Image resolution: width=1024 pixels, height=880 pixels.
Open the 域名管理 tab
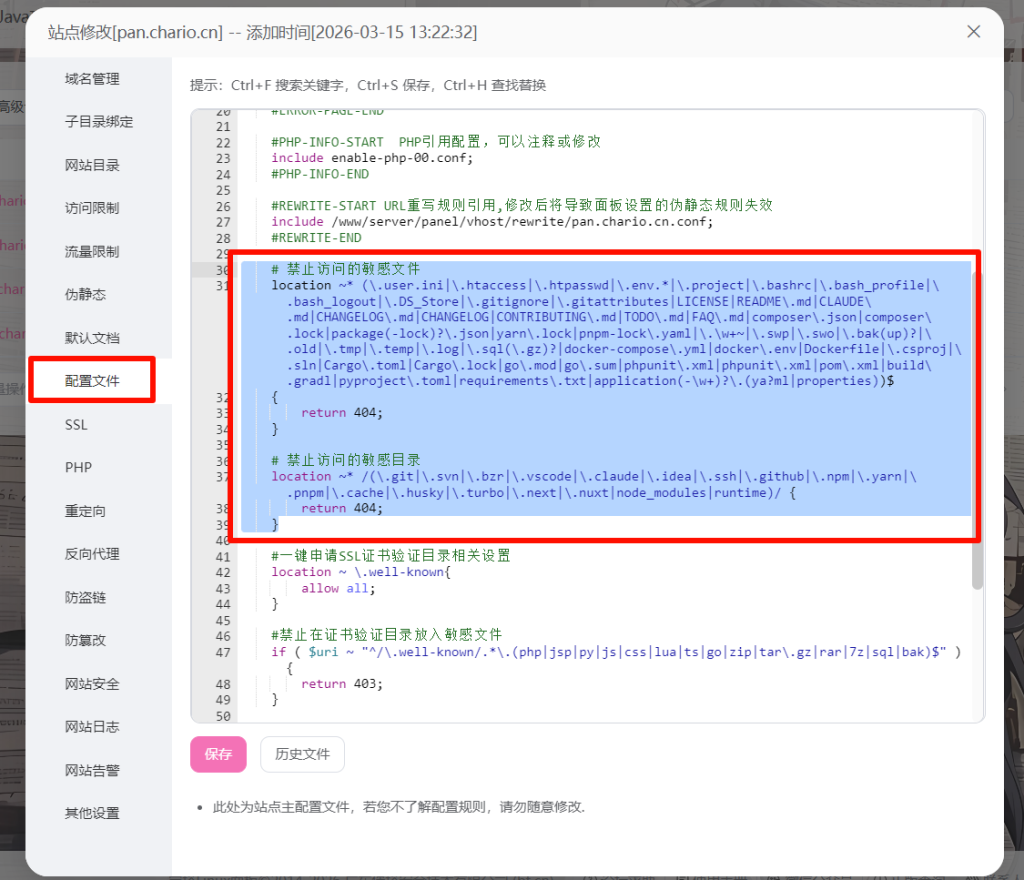(x=92, y=79)
